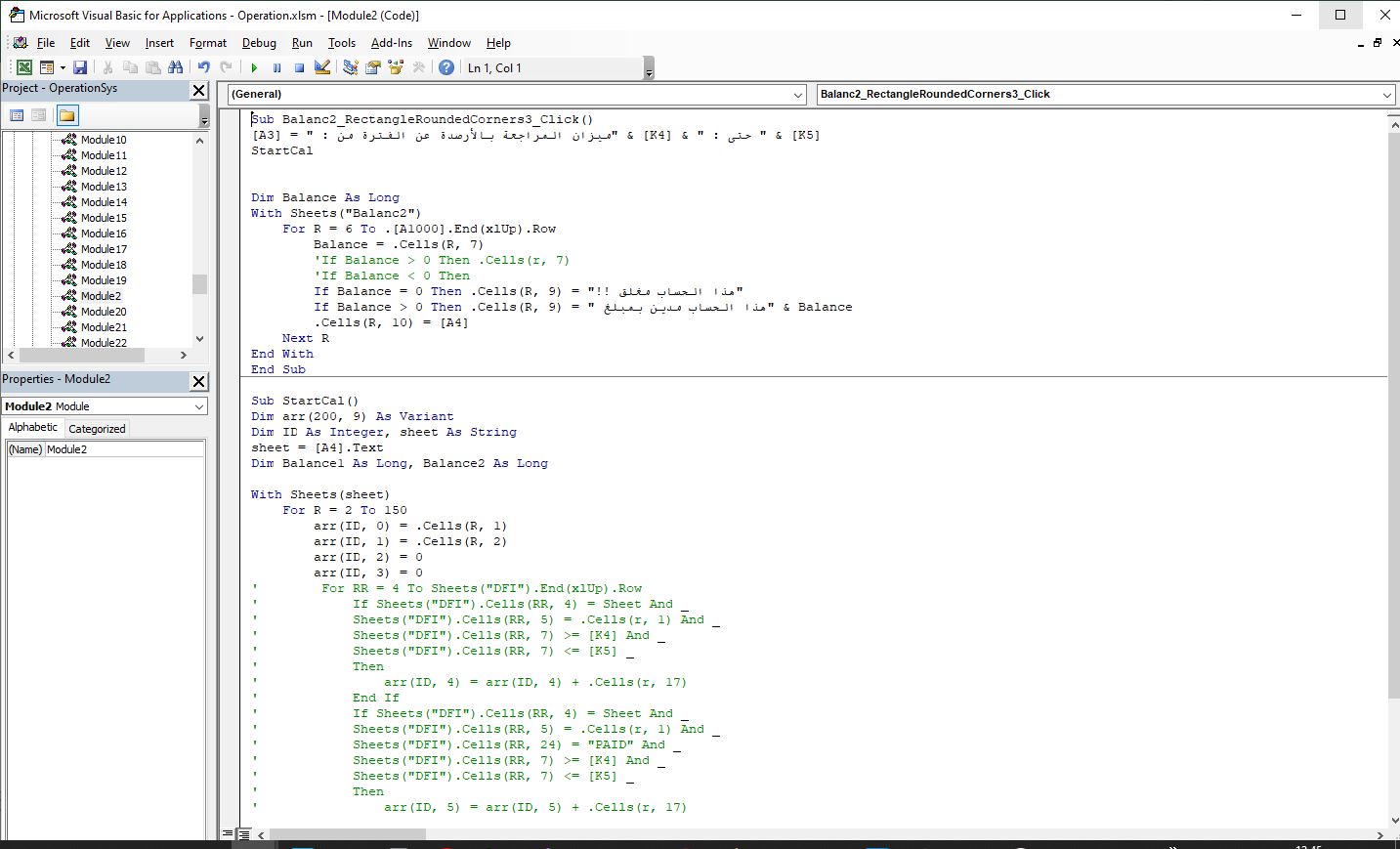Viewport: 1400px width, 849px height.
Task: Click the Reset stop icon
Action: pyautogui.click(x=299, y=67)
